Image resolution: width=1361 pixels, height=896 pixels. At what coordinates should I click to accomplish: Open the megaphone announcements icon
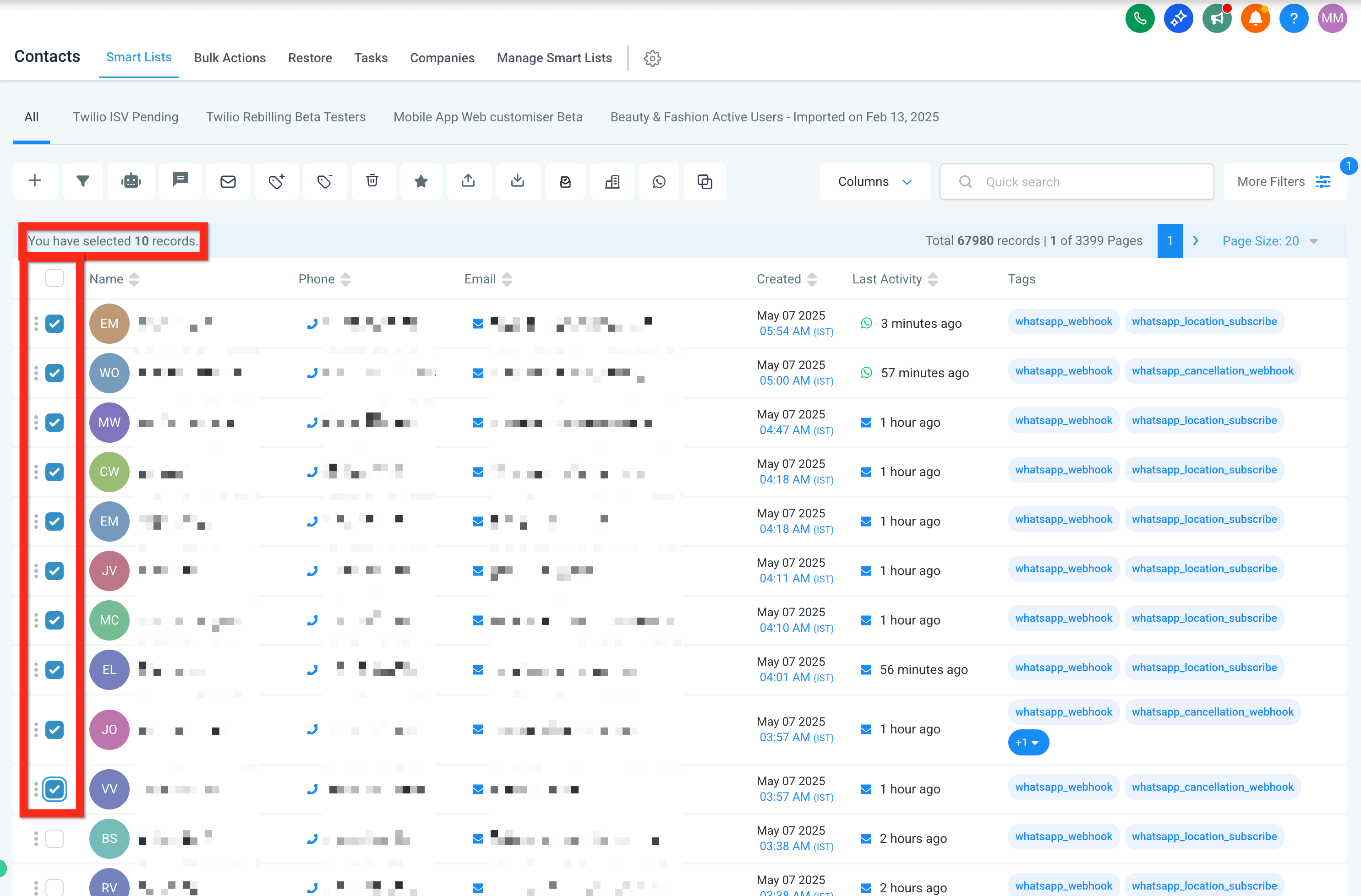tap(1216, 19)
